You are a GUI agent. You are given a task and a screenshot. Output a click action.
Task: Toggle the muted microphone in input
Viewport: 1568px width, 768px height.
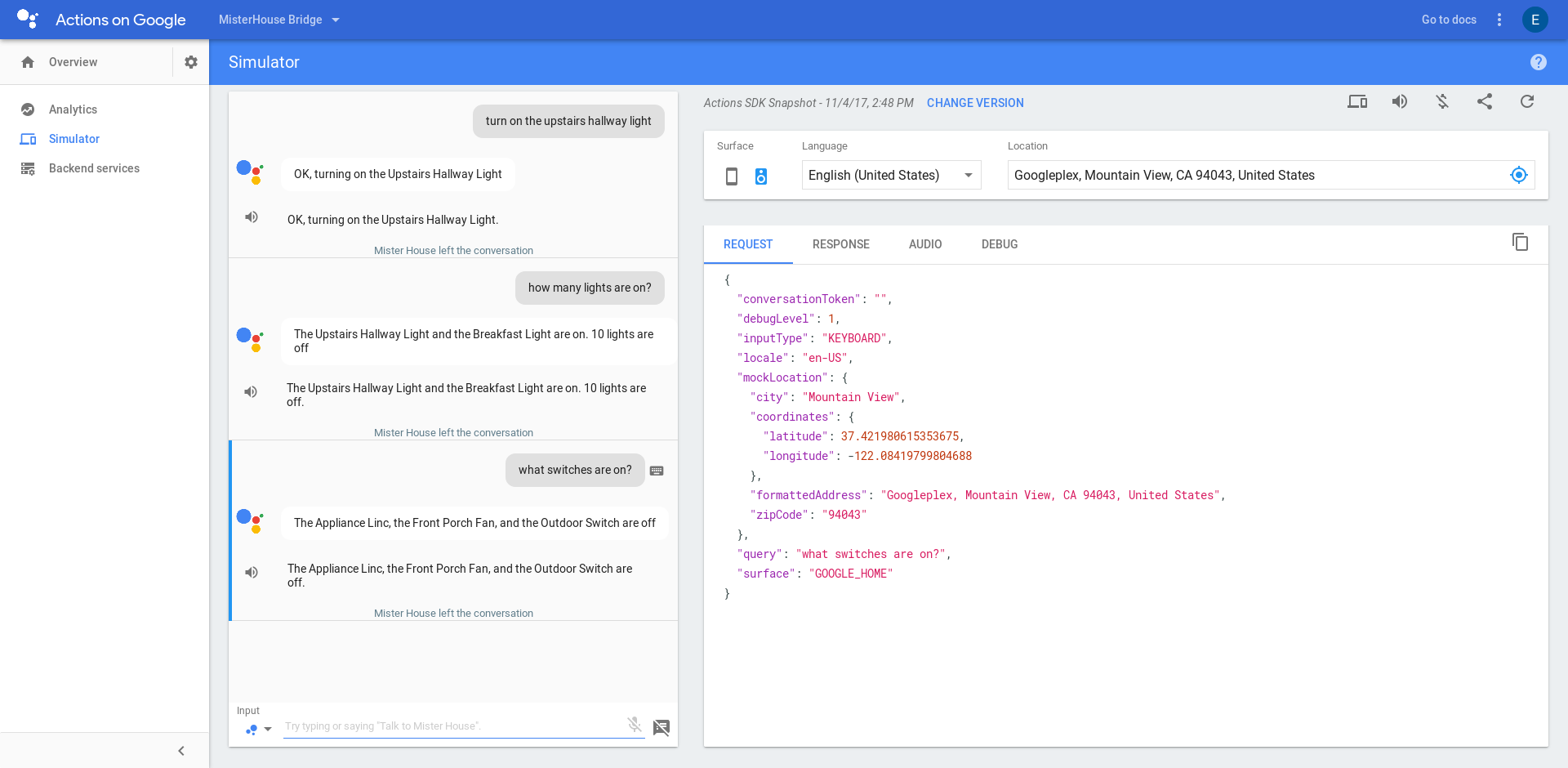pyautogui.click(x=635, y=725)
